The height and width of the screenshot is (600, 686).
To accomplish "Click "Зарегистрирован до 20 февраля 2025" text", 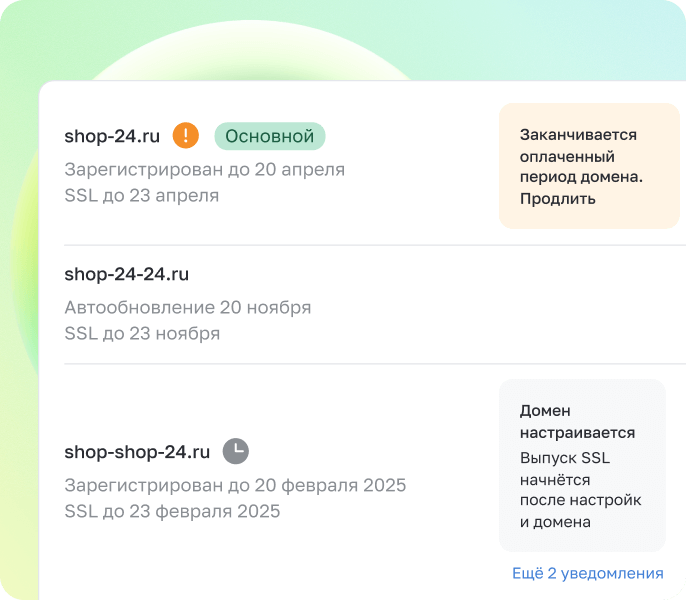I will click(x=234, y=486).
